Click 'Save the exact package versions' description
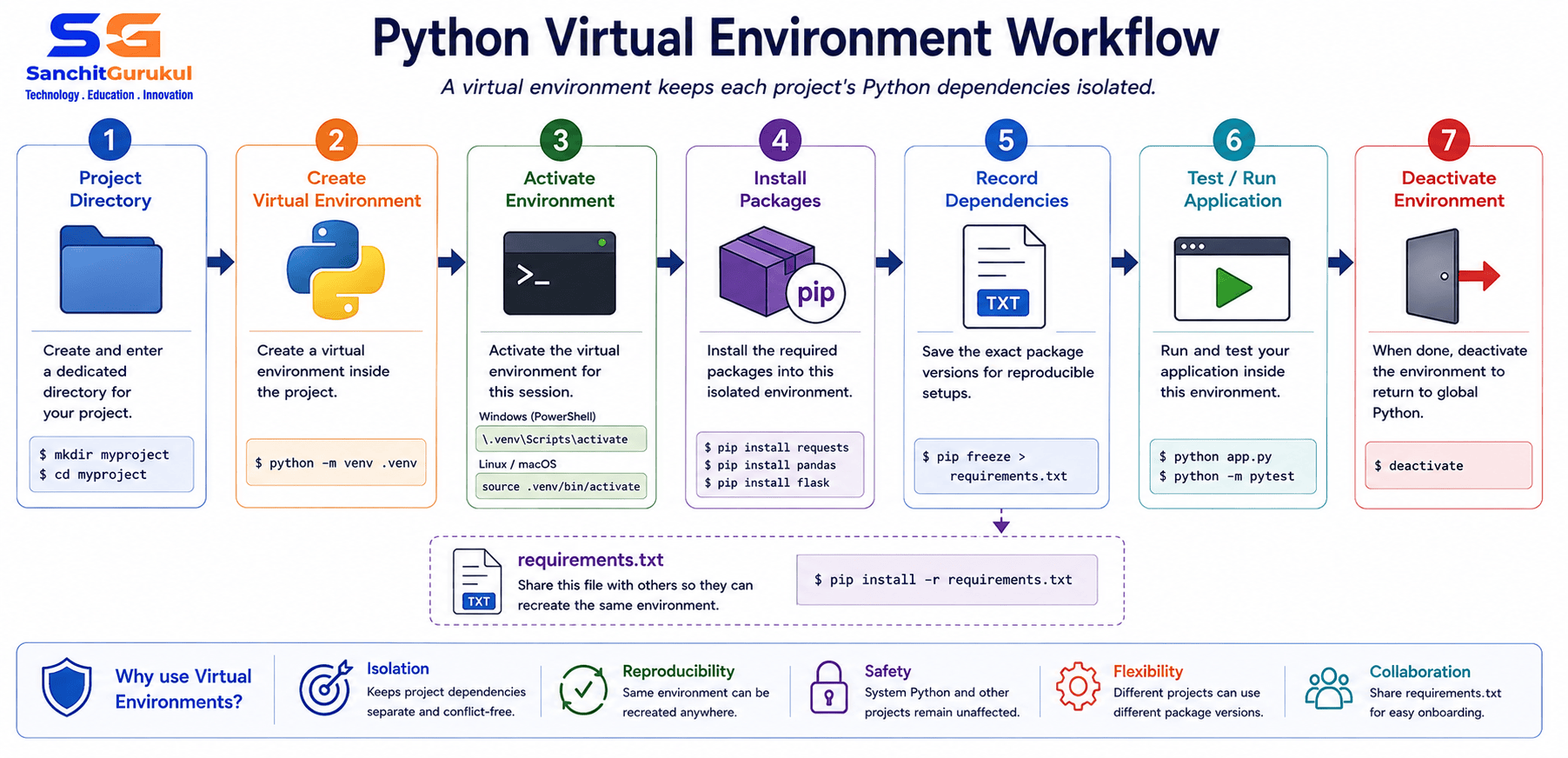1568x758 pixels. (x=1008, y=372)
